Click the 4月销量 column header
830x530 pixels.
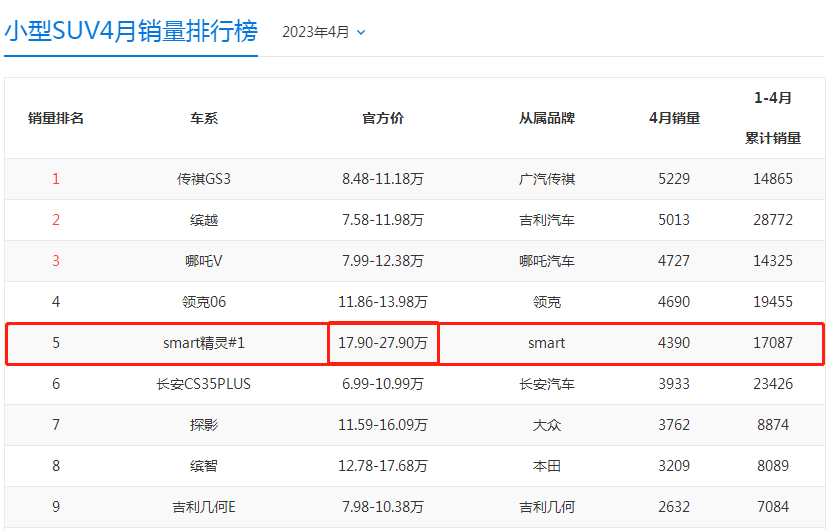[674, 118]
